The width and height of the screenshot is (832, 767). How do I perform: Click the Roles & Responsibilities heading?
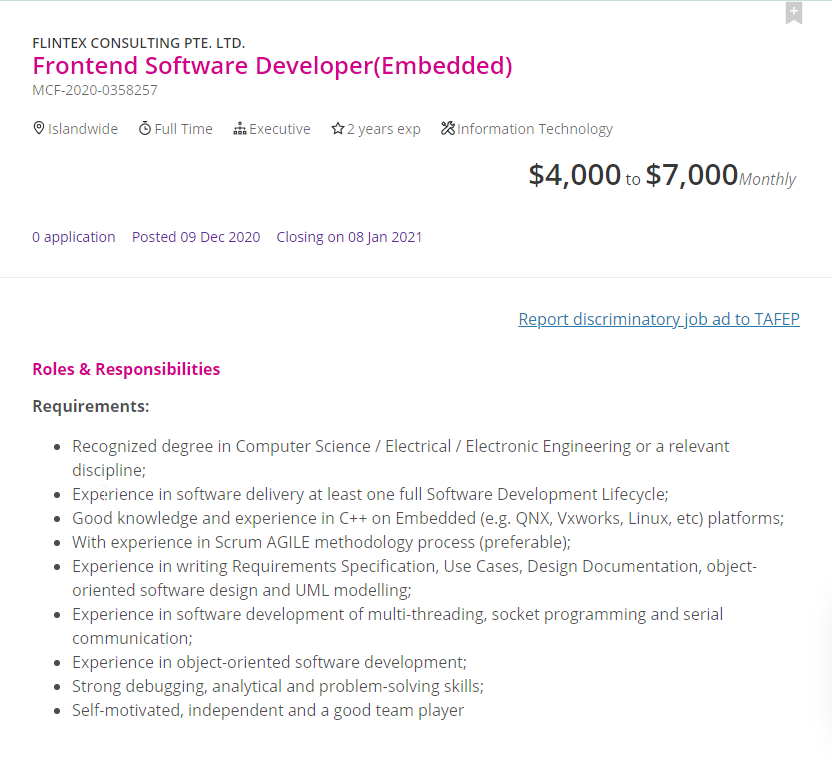coord(126,369)
